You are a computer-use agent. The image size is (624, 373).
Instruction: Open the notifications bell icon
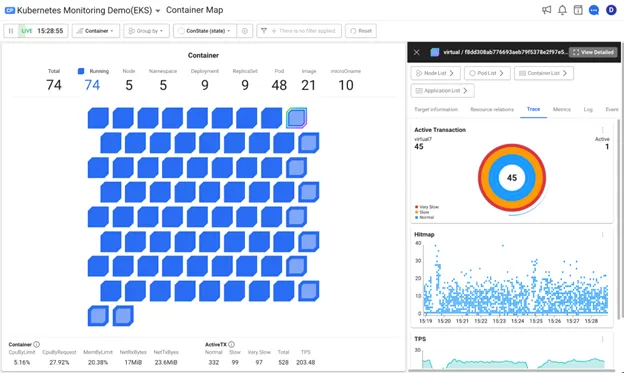[x=562, y=10]
